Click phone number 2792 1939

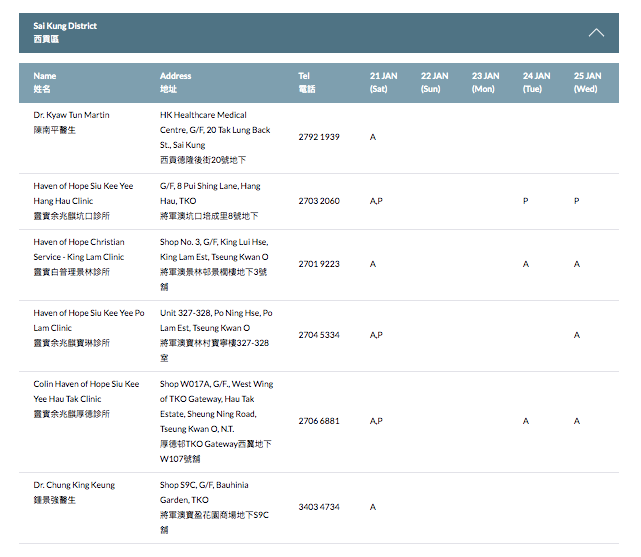(319, 137)
